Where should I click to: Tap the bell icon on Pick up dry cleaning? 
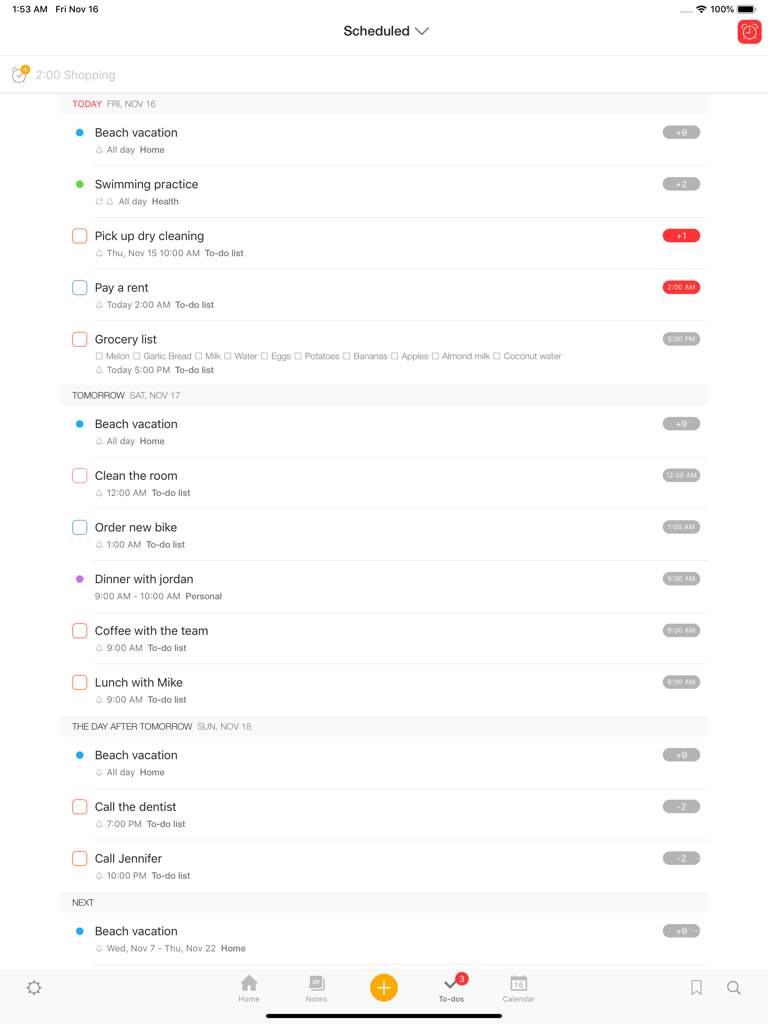pos(100,253)
